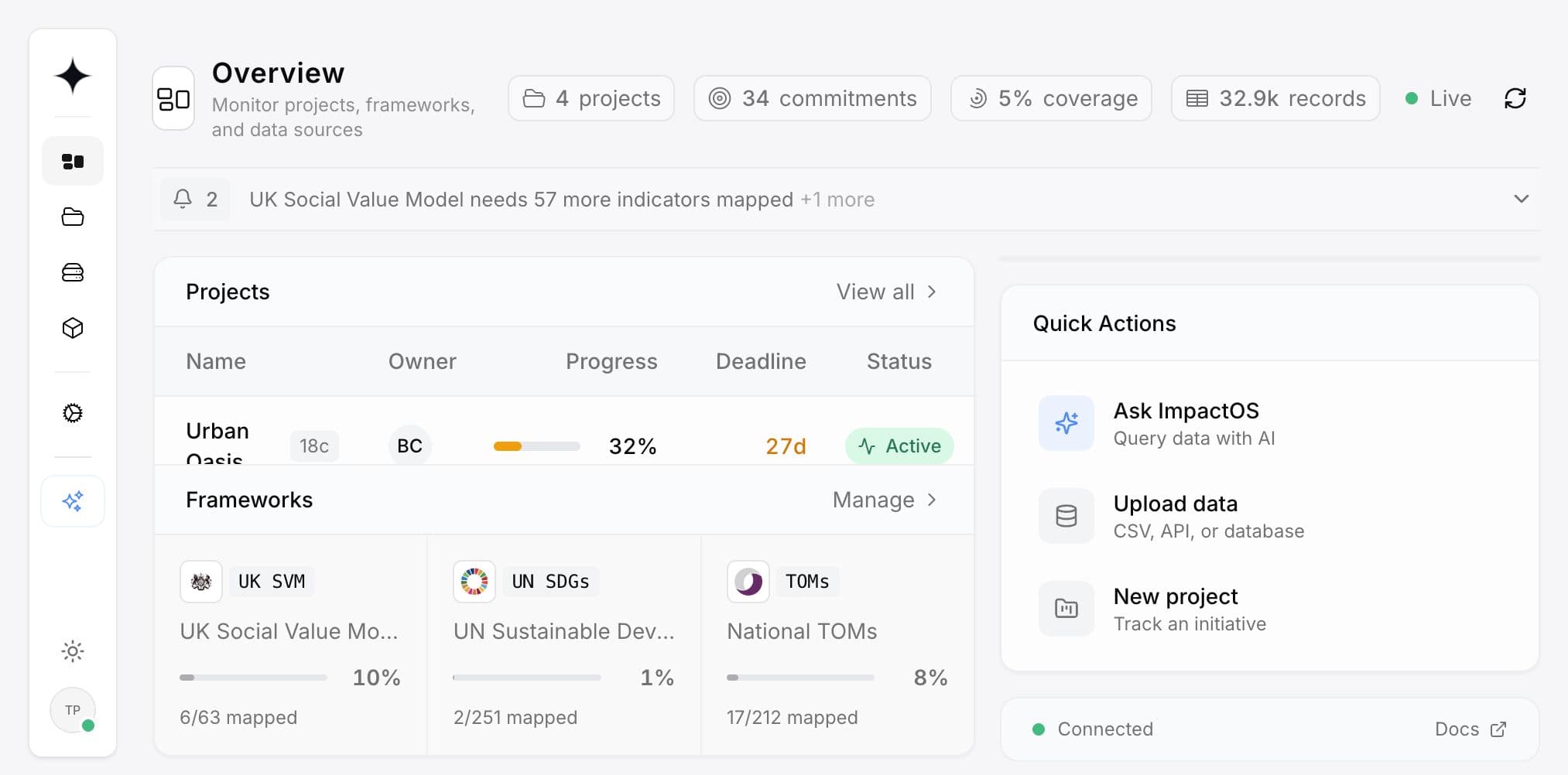Image resolution: width=1568 pixels, height=775 pixels.
Task: Click the notification bell showing 2 alerts
Action: pos(194,199)
